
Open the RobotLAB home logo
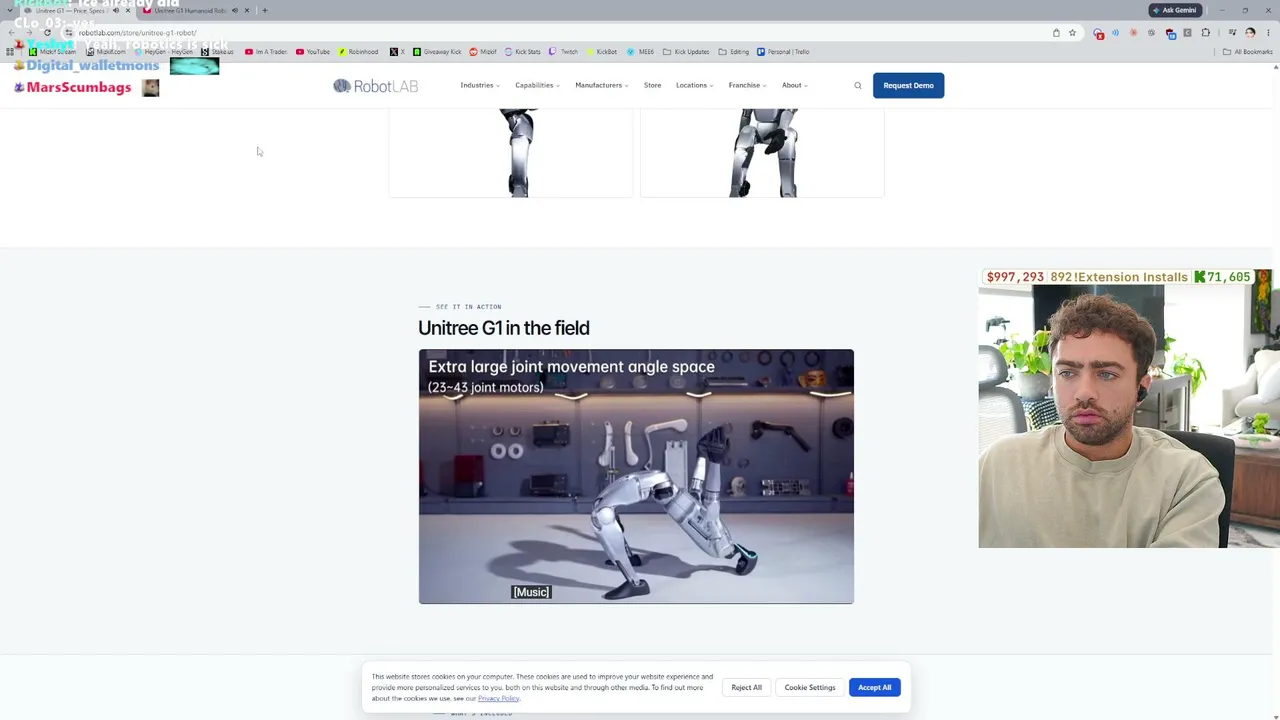pos(376,86)
